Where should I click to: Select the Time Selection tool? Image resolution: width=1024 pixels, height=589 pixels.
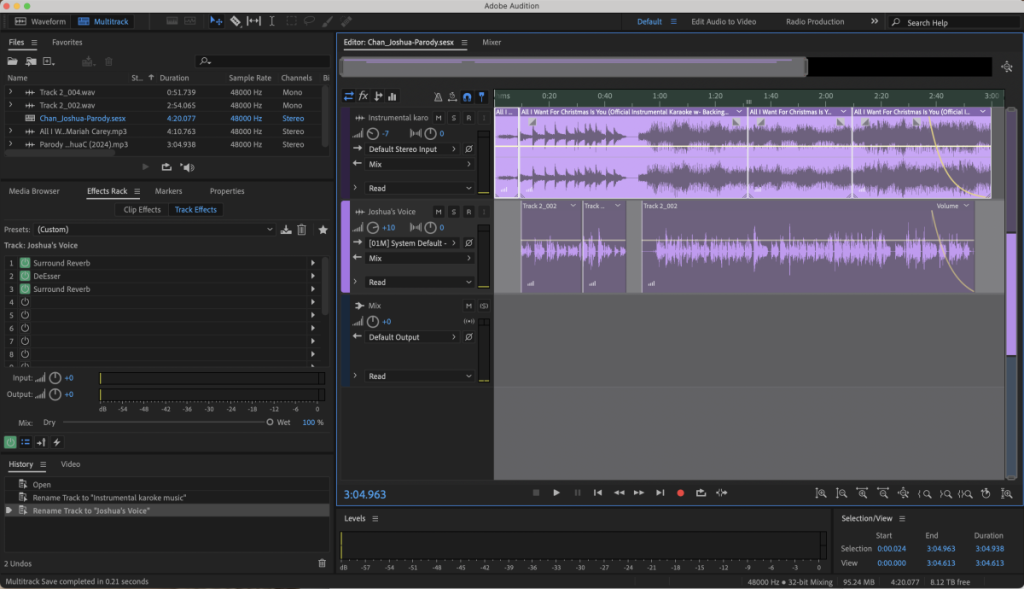pyautogui.click(x=272, y=22)
